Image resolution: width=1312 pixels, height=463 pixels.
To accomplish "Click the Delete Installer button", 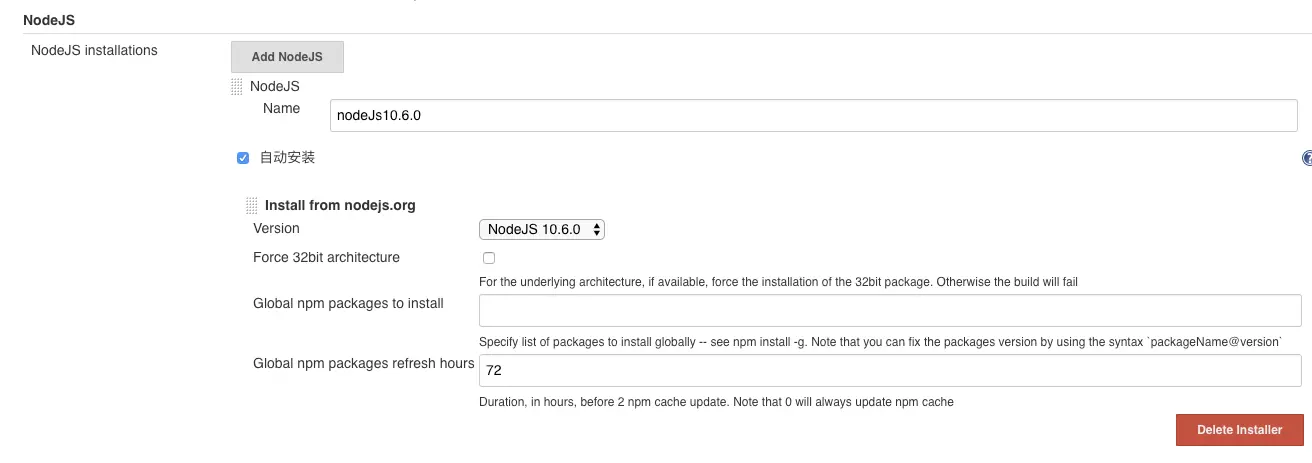I will coord(1239,430).
